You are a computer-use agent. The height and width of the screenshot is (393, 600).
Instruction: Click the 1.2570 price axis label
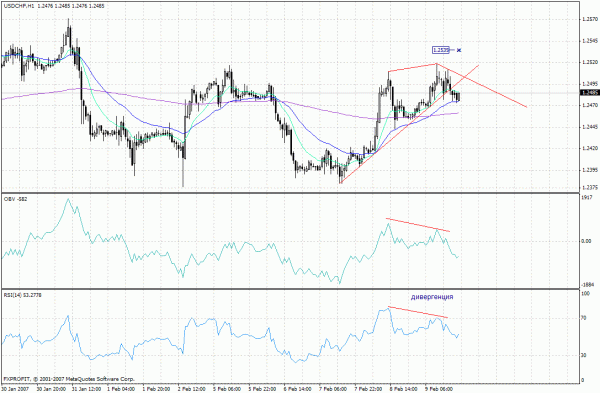pyautogui.click(x=590, y=19)
